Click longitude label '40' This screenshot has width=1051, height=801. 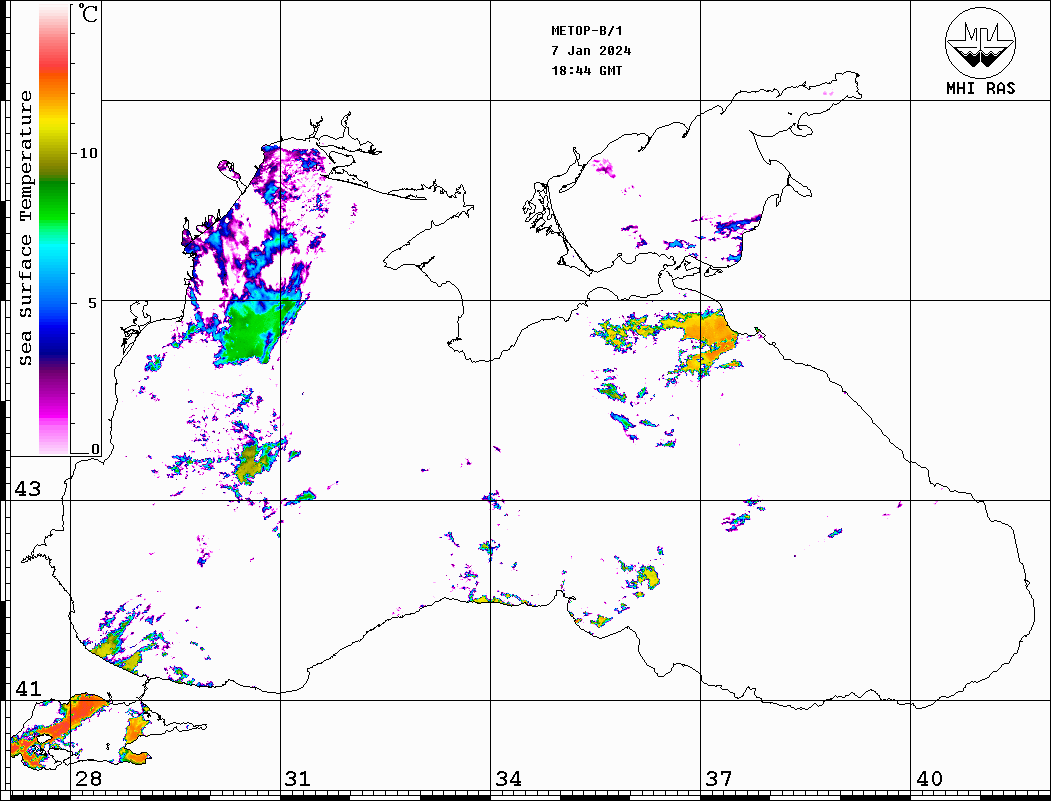[x=928, y=778]
